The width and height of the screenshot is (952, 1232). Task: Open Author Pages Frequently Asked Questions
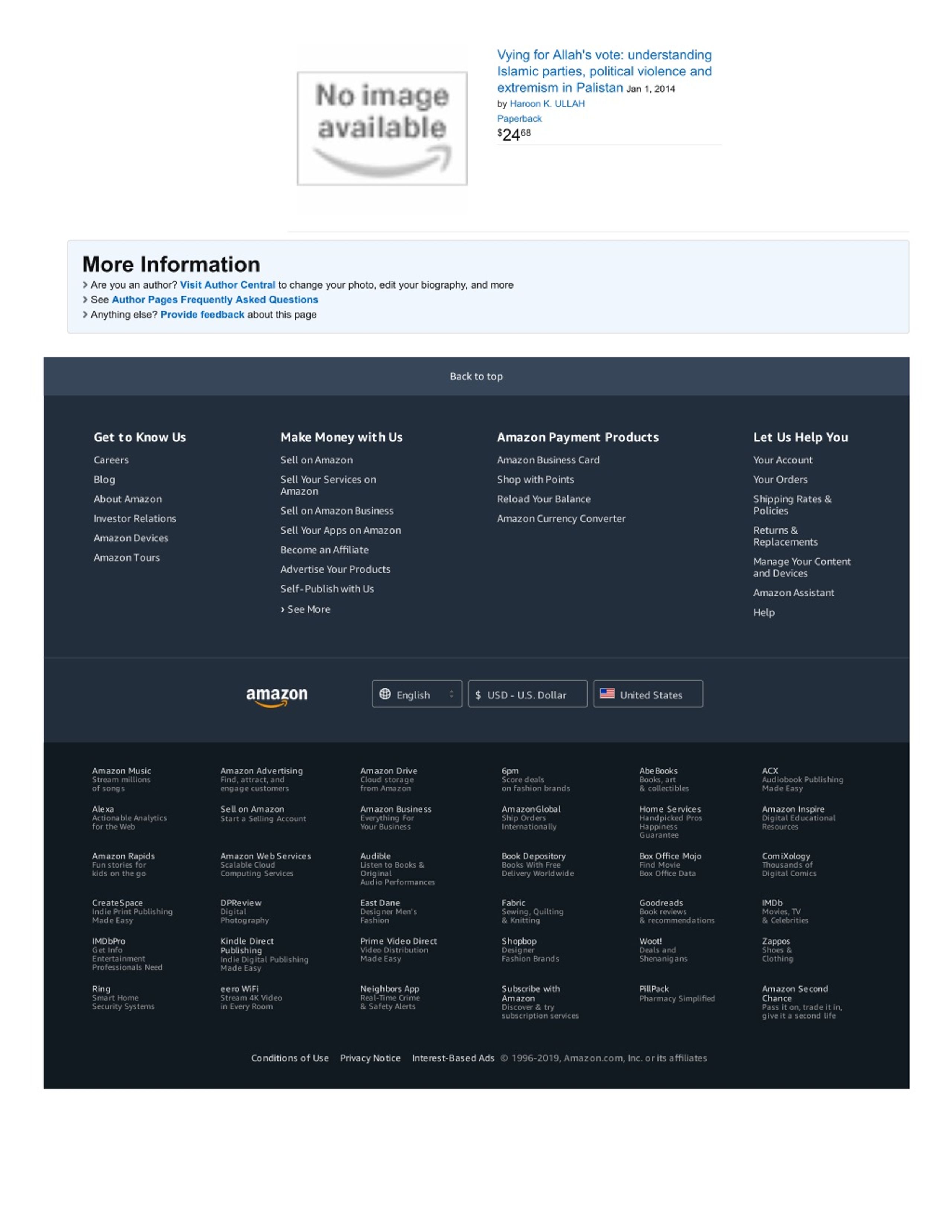click(x=215, y=299)
